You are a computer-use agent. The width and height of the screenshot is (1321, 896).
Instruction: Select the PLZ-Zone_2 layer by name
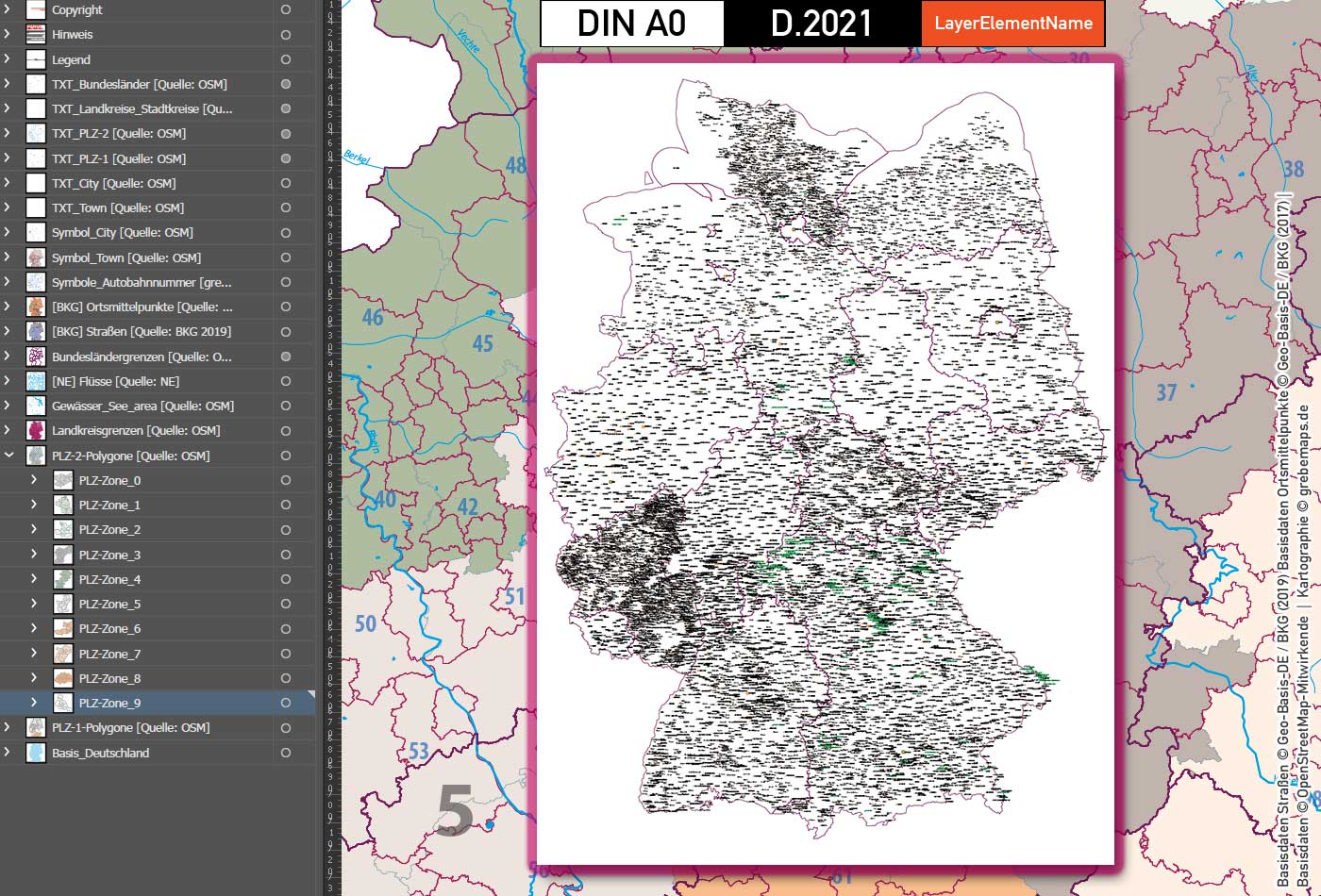pos(109,529)
